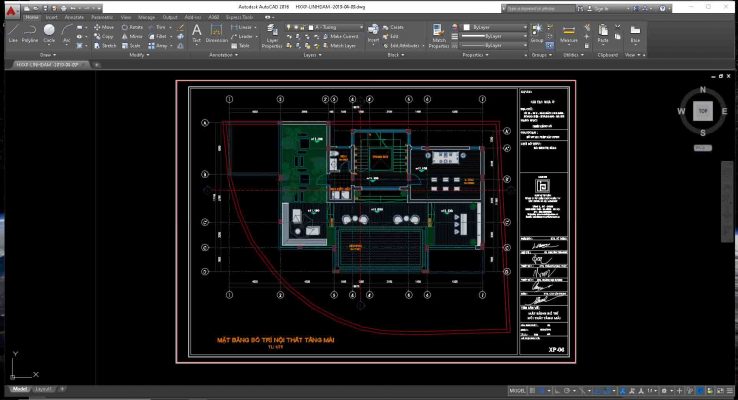Open the Insert block tool
This screenshot has height=400, width=738.
[x=373, y=33]
